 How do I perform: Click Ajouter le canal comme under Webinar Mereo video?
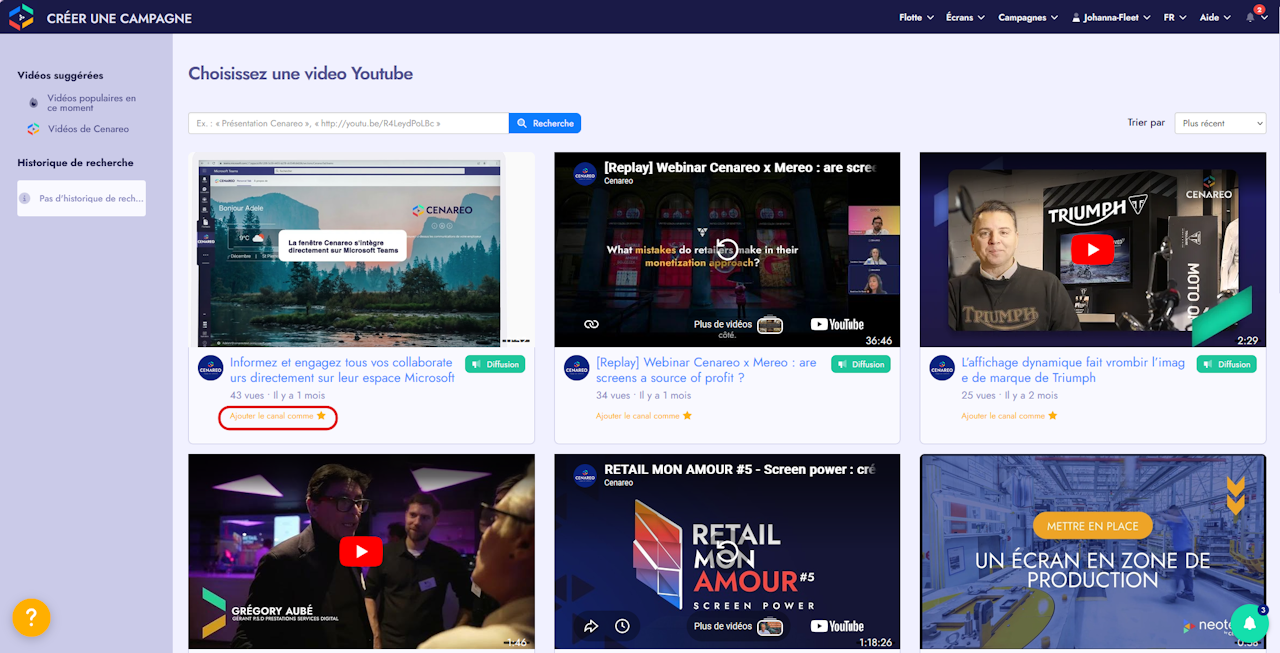[644, 416]
